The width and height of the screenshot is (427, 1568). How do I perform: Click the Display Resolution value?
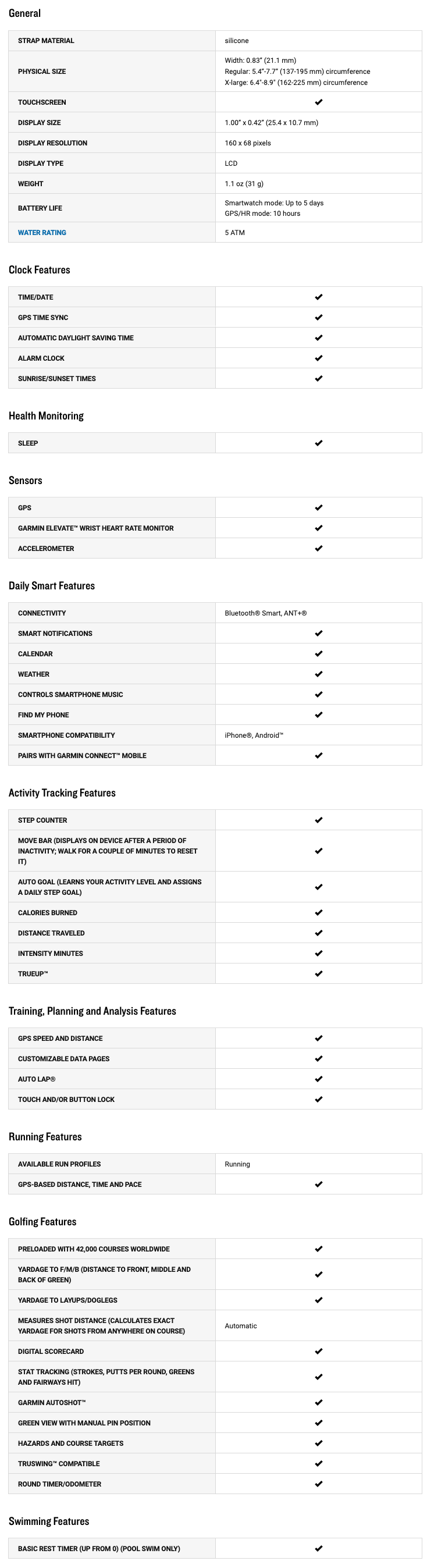pos(248,143)
